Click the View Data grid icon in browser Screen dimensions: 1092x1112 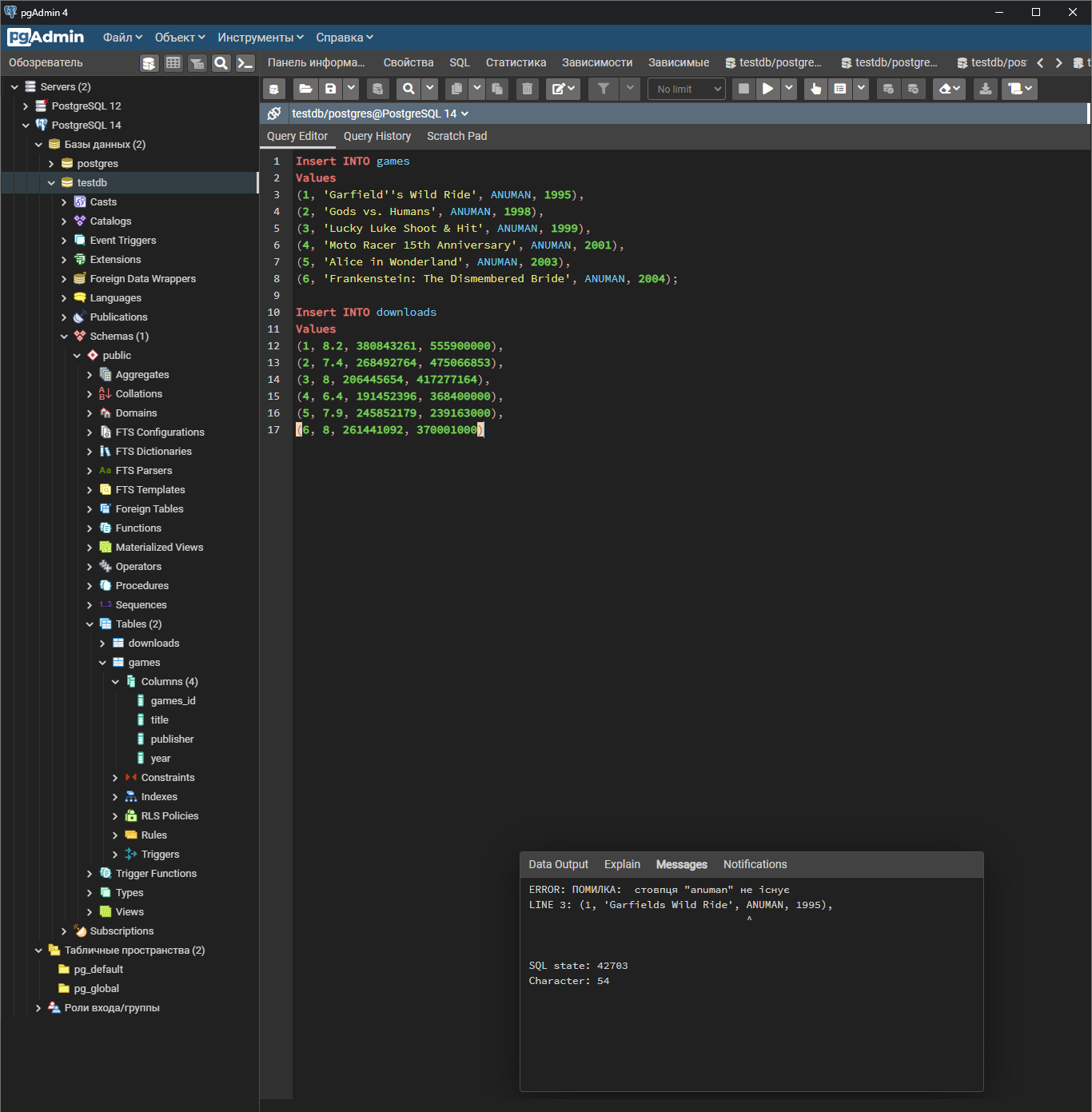pyautogui.click(x=173, y=63)
